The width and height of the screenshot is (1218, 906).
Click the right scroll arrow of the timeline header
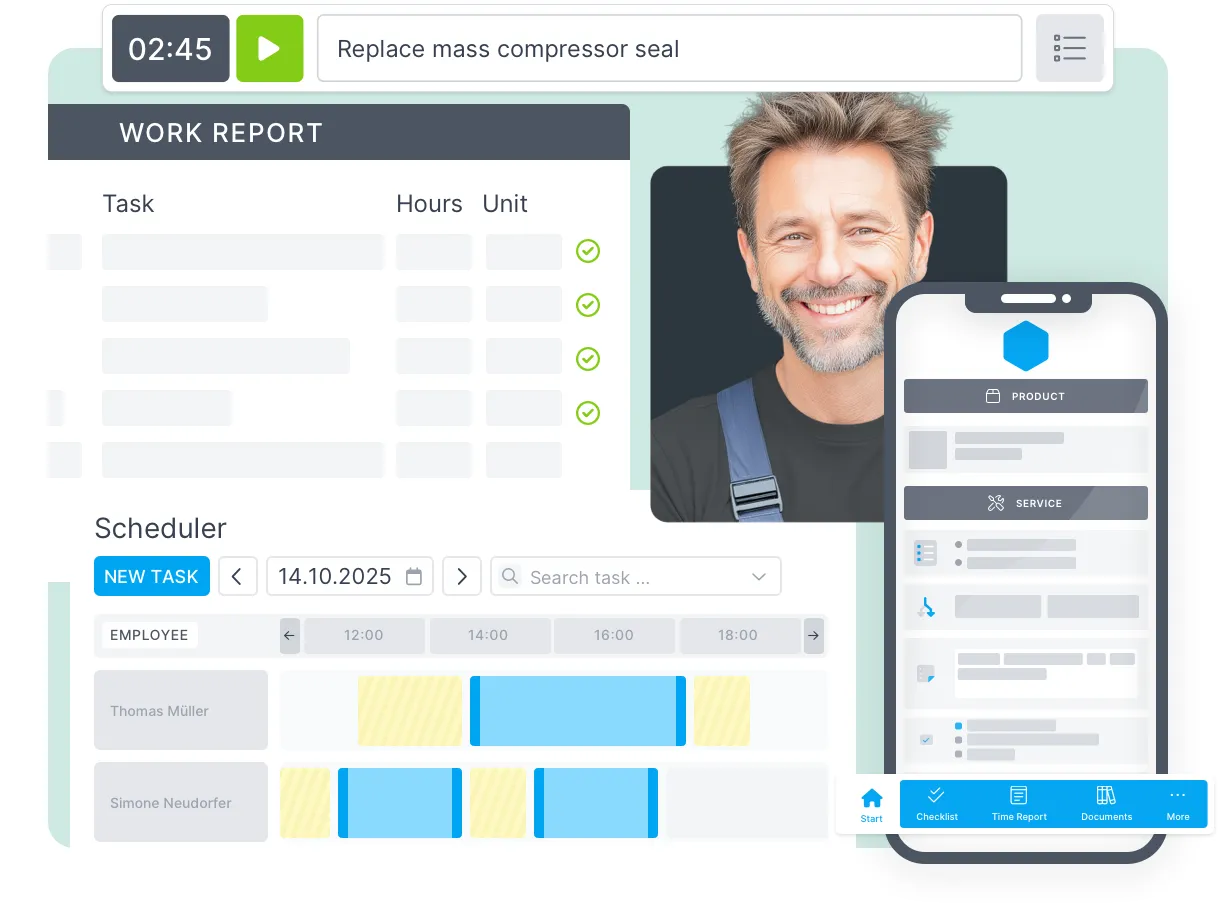pos(814,635)
